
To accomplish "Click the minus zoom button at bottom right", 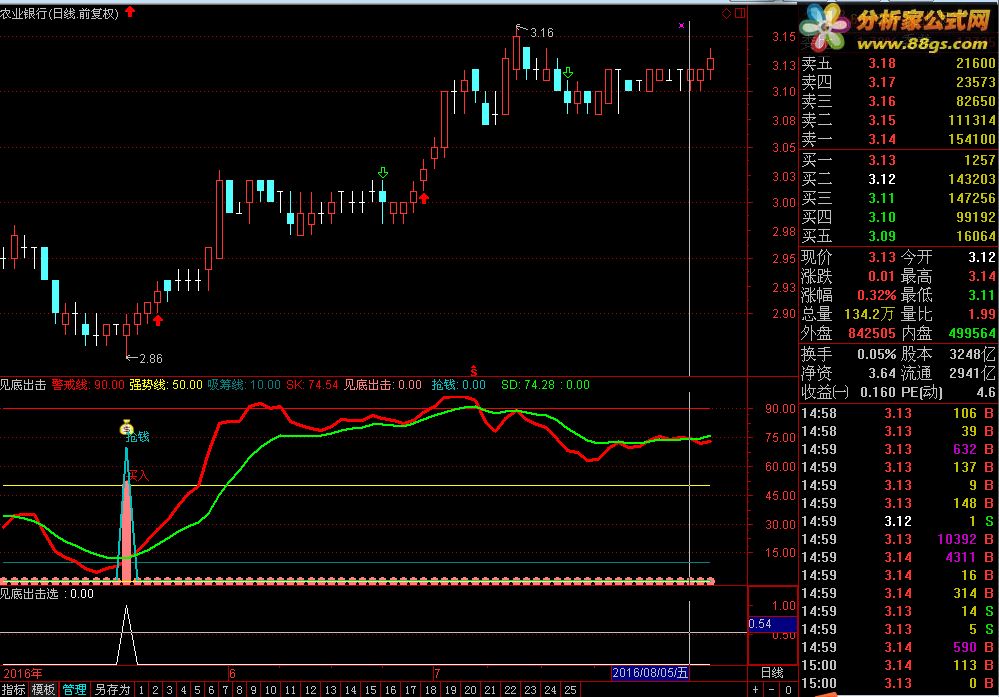I will tap(771, 689).
